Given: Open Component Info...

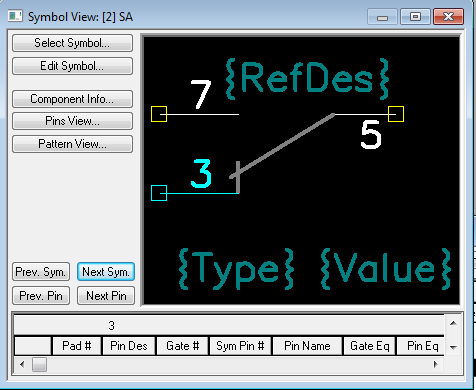Looking at the screenshot, I should pyautogui.click(x=72, y=99).
